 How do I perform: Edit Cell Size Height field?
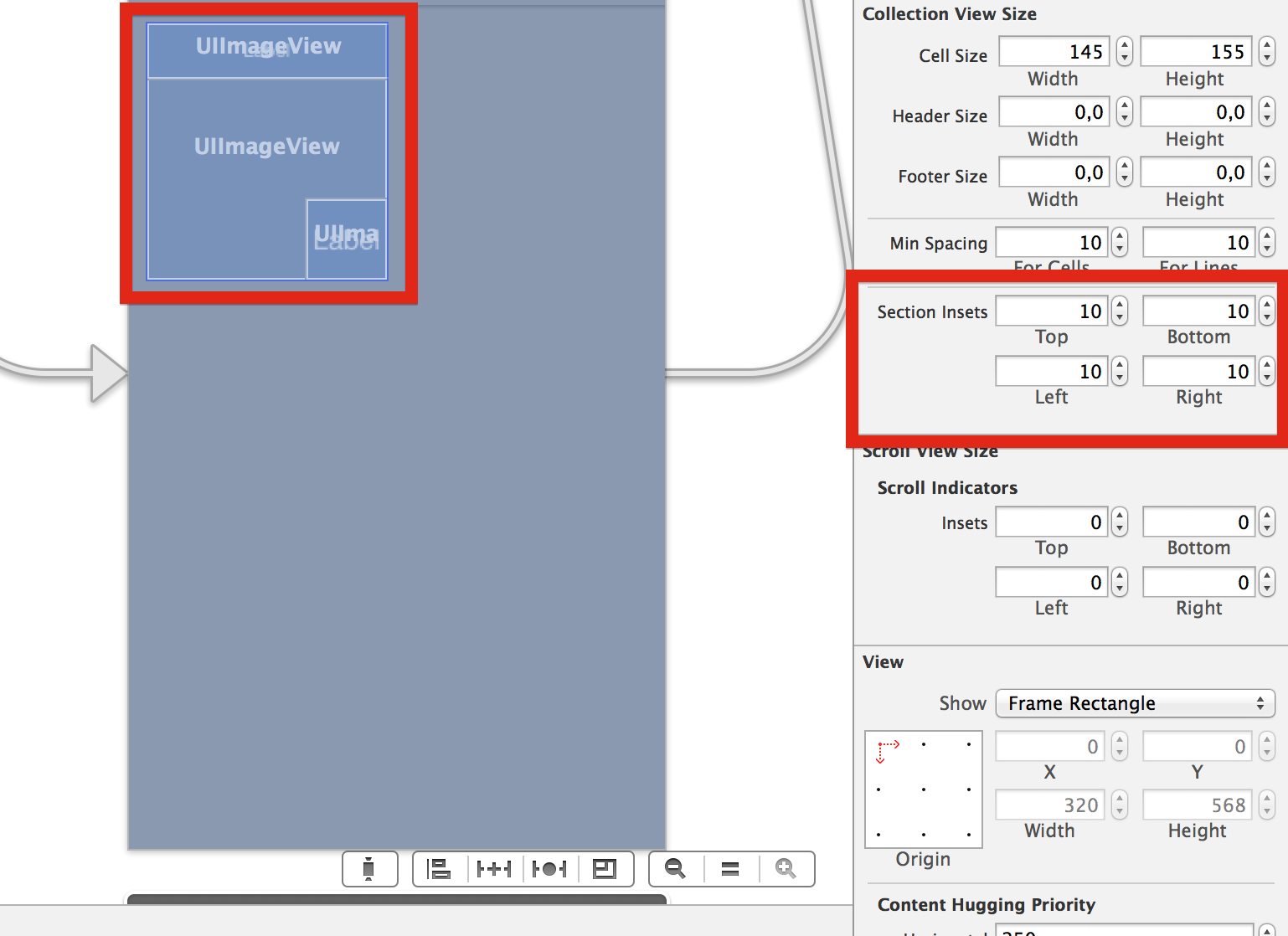pos(1197,52)
